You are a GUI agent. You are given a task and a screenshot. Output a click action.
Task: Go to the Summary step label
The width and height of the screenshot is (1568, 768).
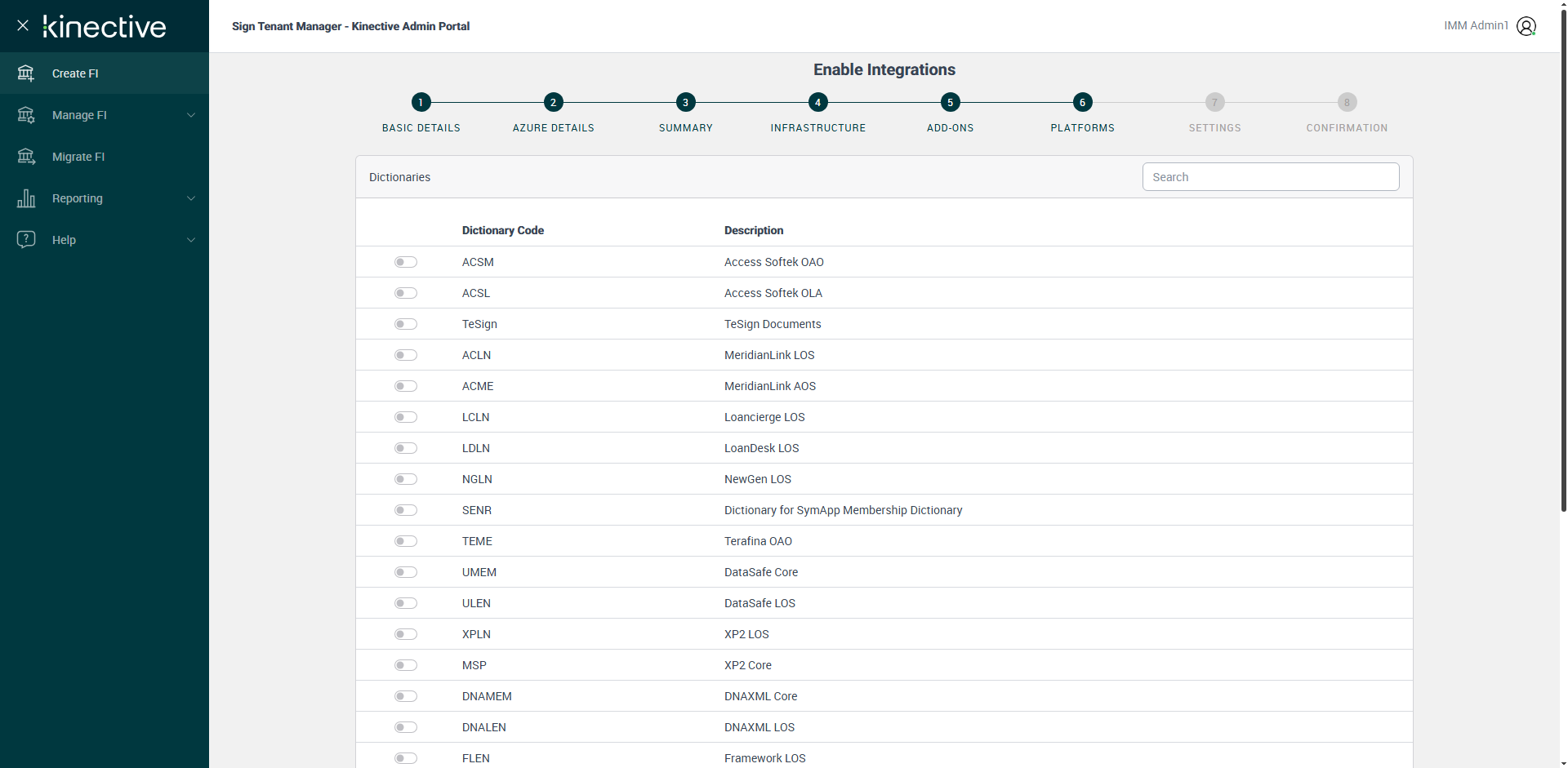(x=686, y=128)
